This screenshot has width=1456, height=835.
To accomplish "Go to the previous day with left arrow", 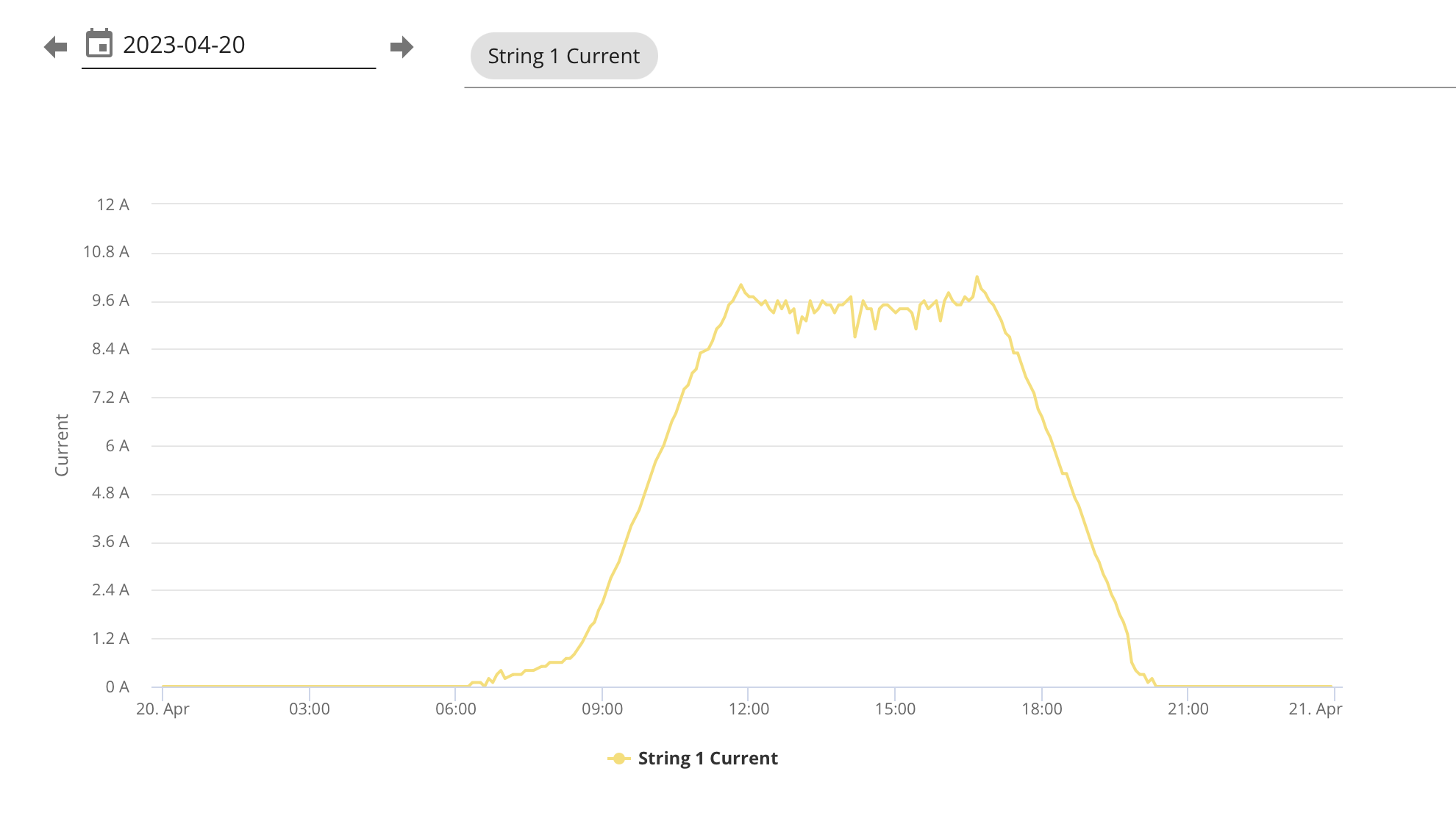I will pyautogui.click(x=55, y=47).
